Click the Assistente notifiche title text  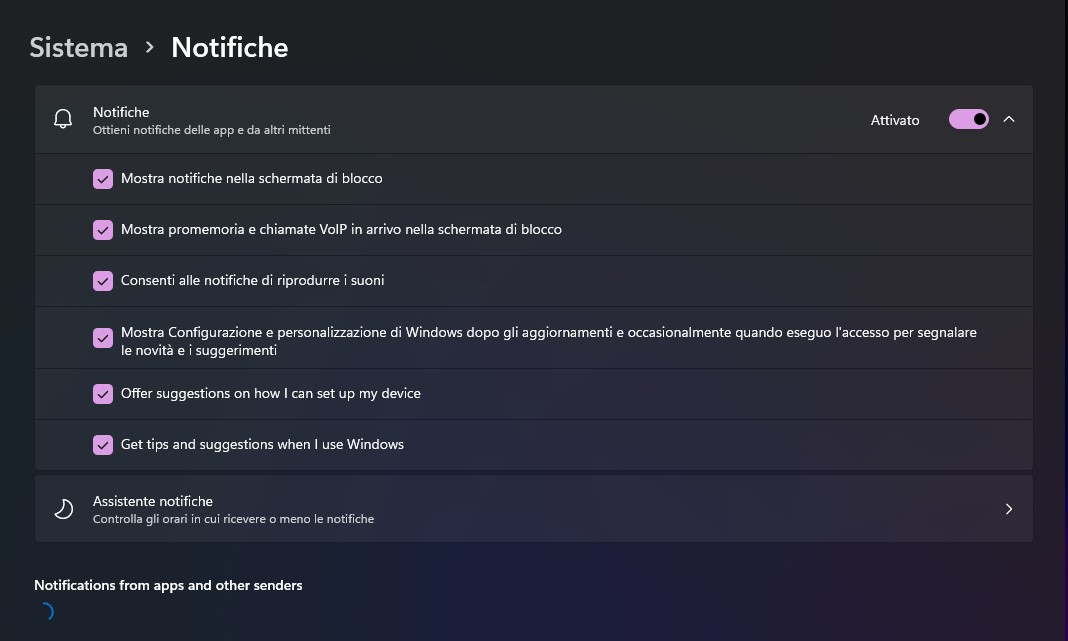(x=153, y=501)
